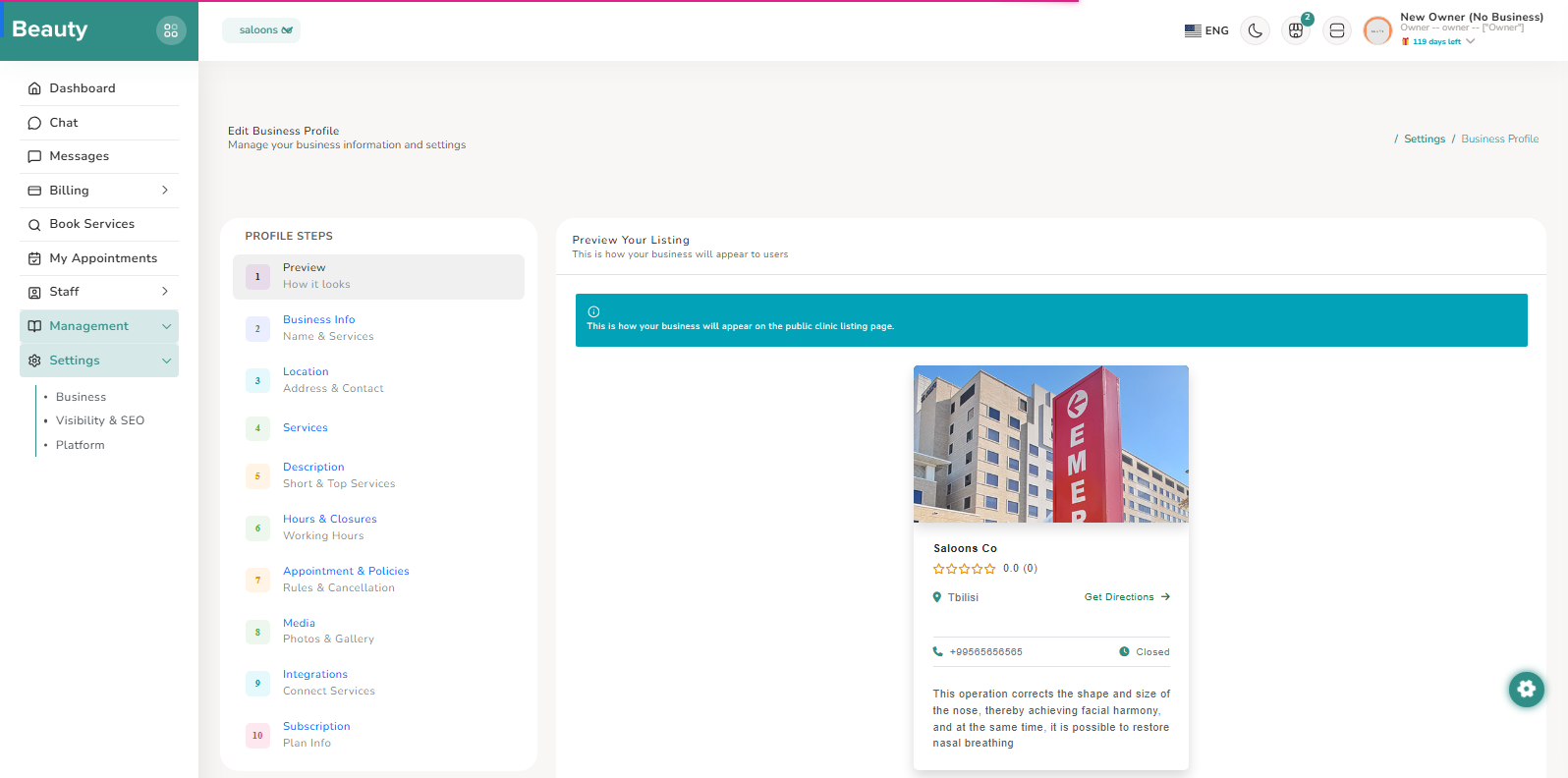Click the location pin icon near Tbilisi
Screen dimensions: 1568x778
coord(937,597)
